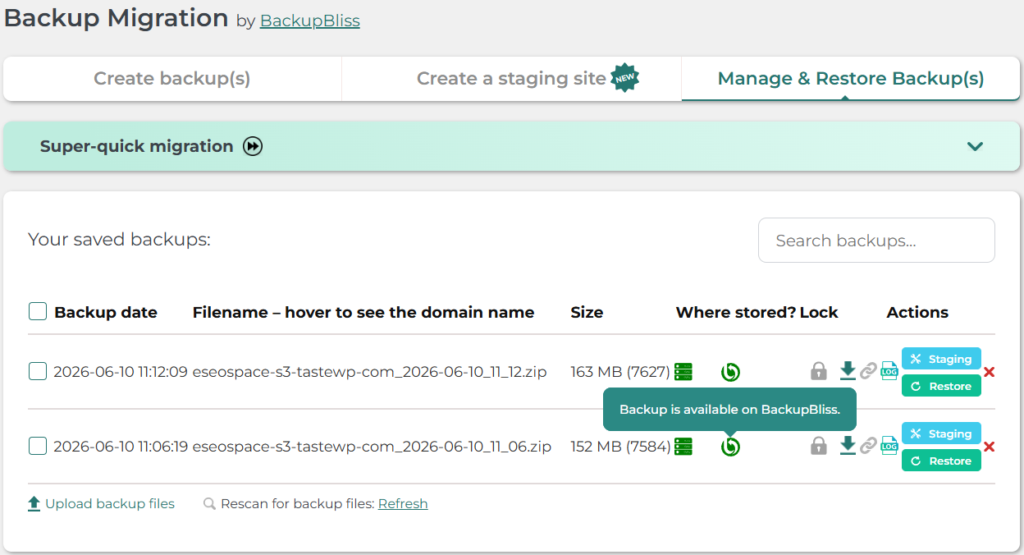
Task: Click the upload arrow icon at bottom
Action: point(34,503)
